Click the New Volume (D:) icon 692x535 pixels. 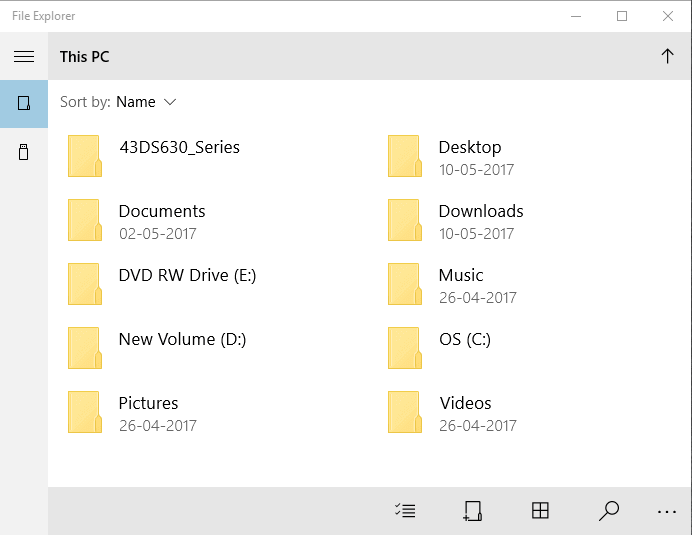85,348
